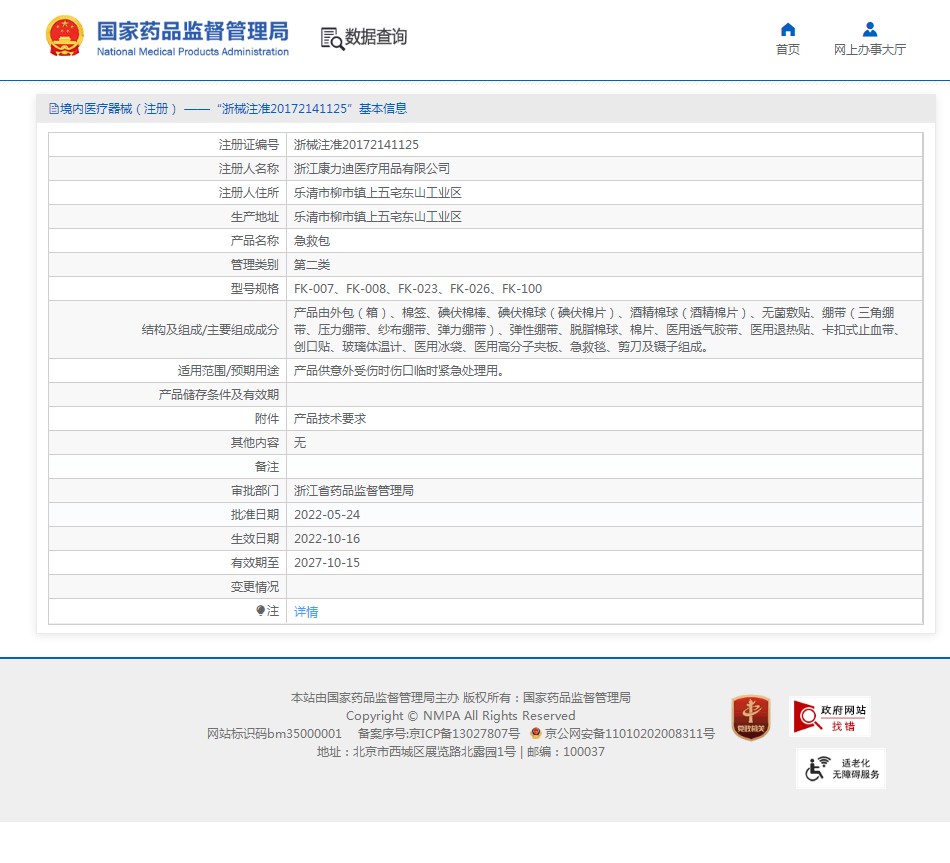Click the 产品储存条件及有效期 label
This screenshot has width=950, height=863.
[219, 395]
